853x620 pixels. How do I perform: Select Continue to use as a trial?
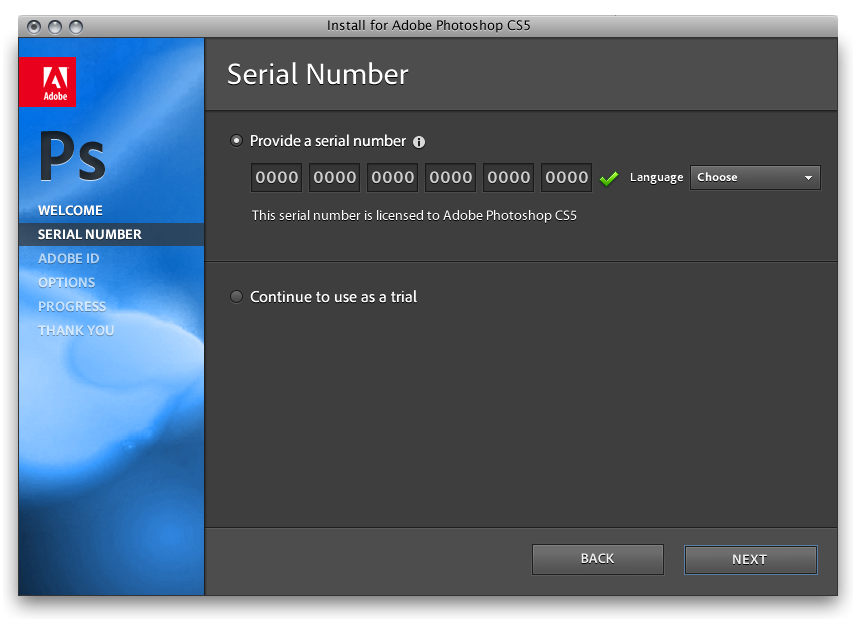pyautogui.click(x=236, y=296)
